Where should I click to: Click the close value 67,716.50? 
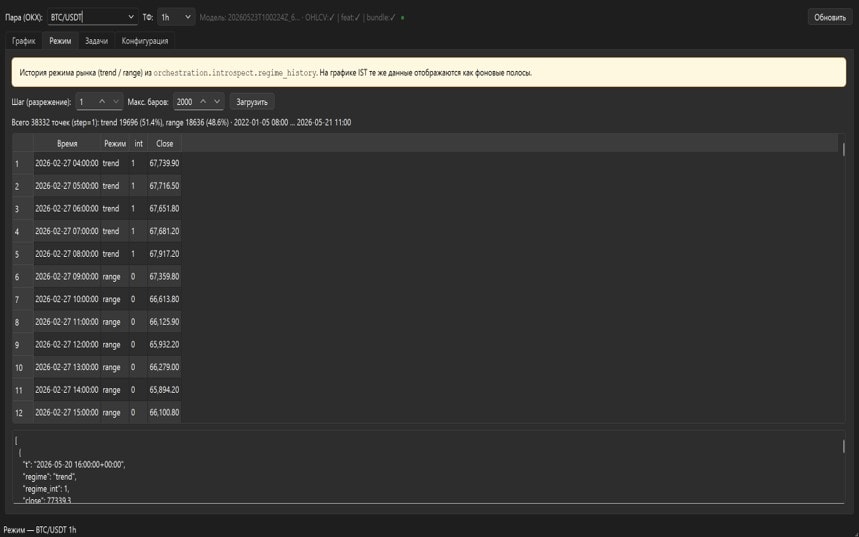coord(164,186)
